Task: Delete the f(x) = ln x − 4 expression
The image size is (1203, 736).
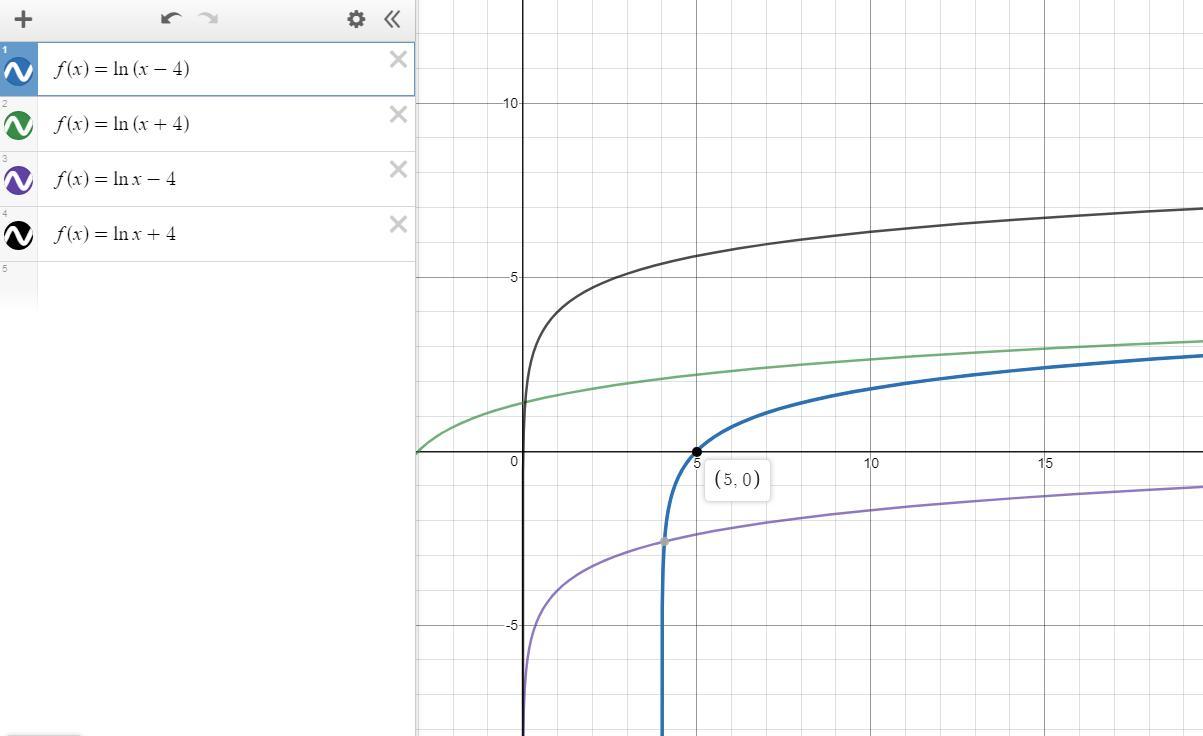Action: [x=398, y=169]
